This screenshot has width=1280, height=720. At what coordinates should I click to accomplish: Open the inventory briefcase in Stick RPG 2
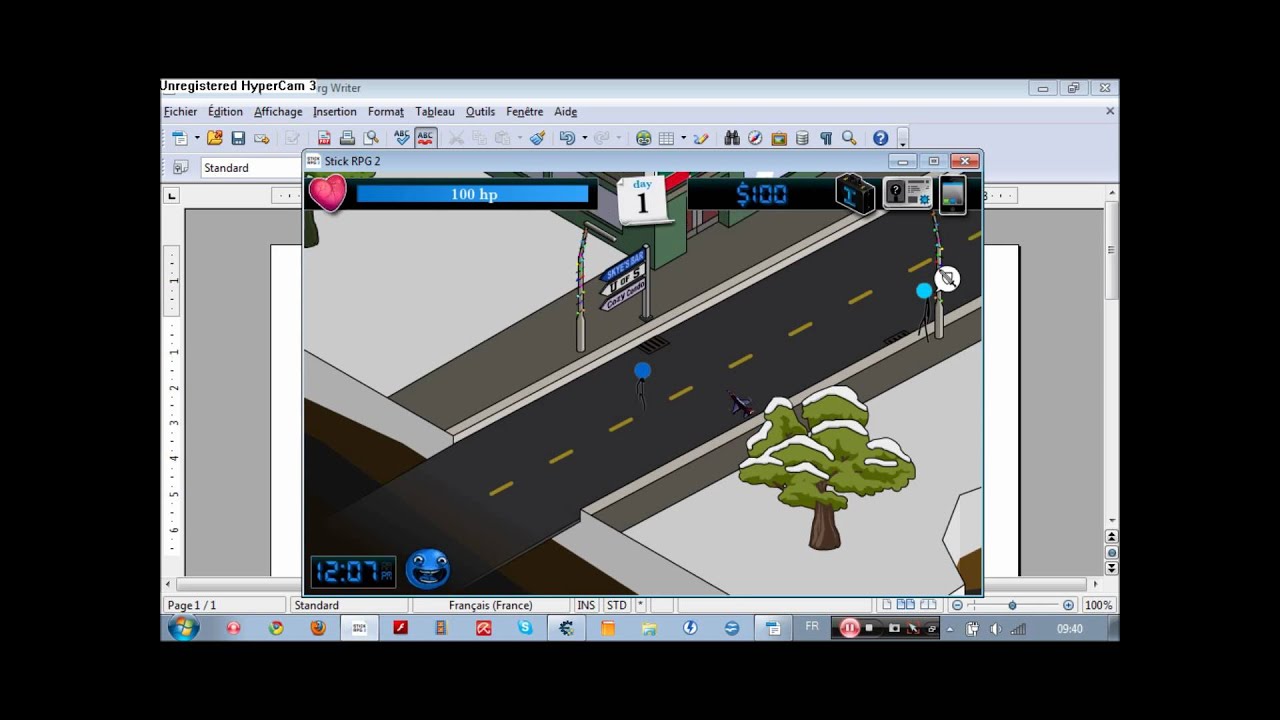point(855,194)
